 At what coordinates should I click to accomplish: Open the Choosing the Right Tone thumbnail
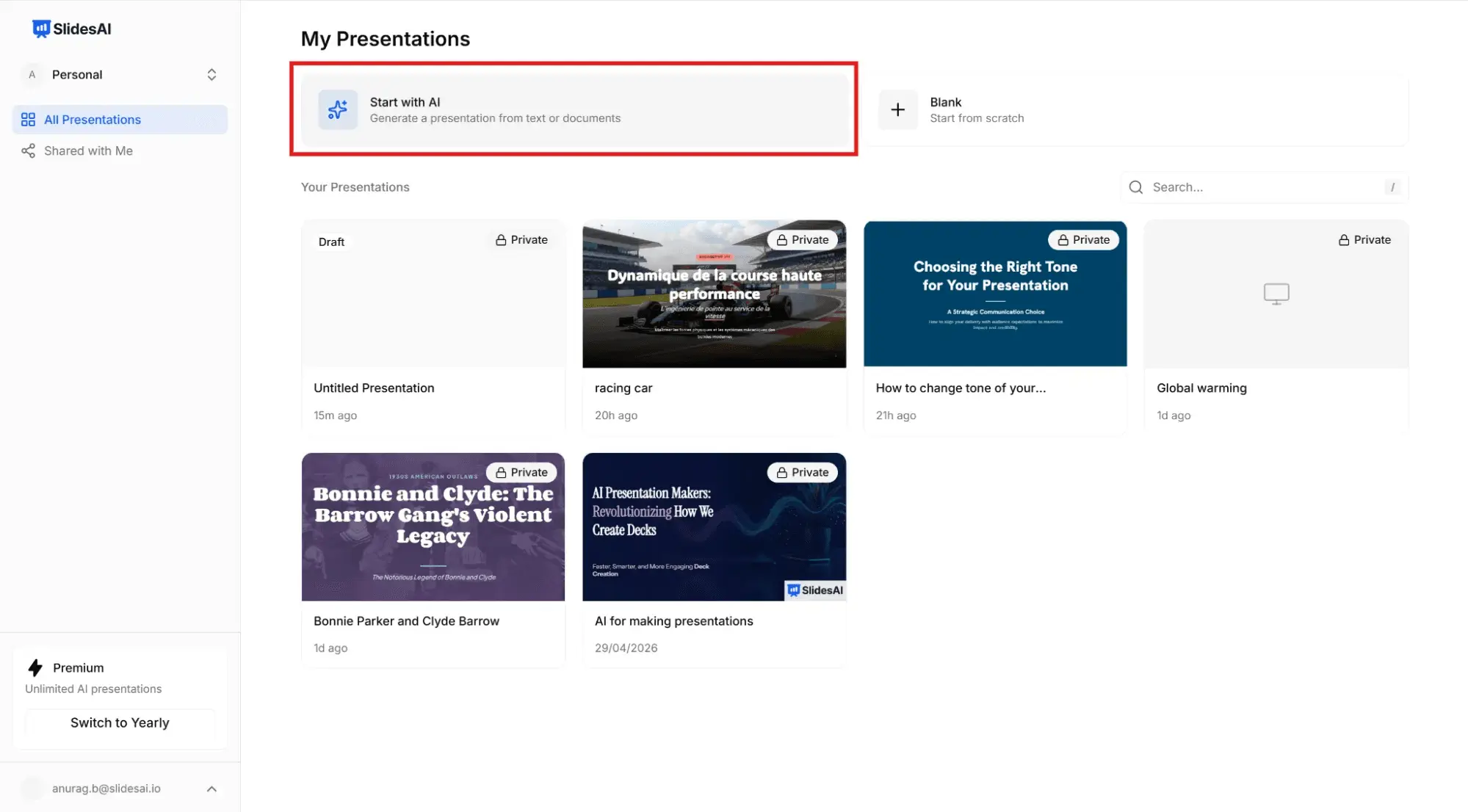pos(995,294)
